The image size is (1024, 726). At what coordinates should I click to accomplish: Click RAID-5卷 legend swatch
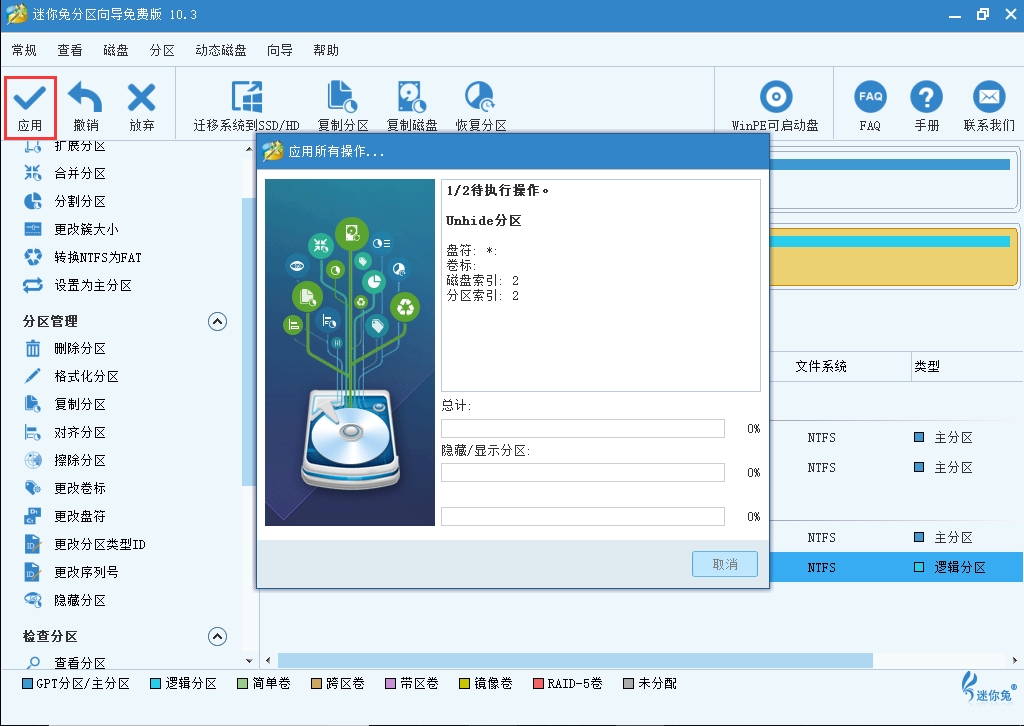pyautogui.click(x=539, y=684)
